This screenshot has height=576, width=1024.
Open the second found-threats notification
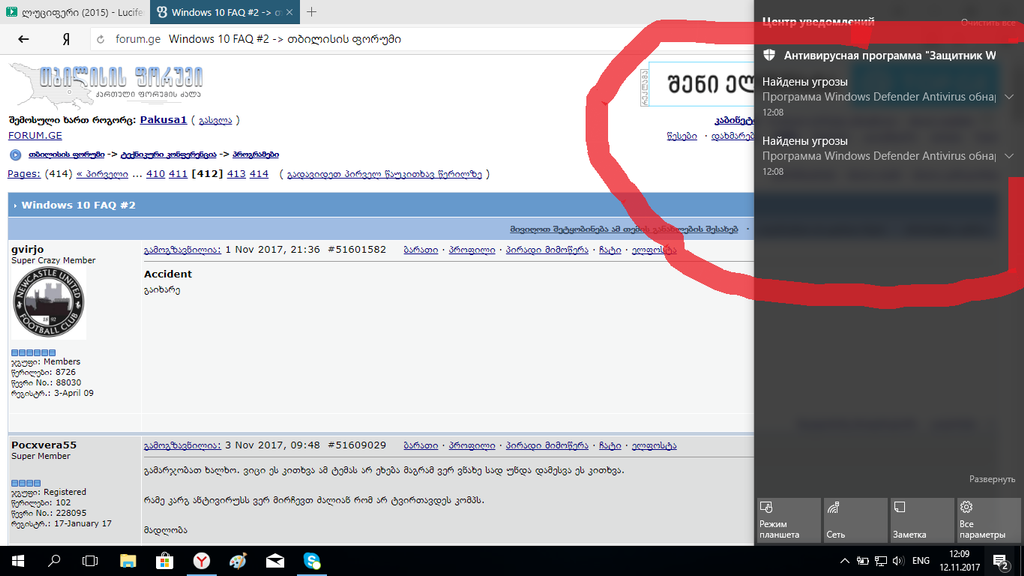pyautogui.click(x=880, y=156)
